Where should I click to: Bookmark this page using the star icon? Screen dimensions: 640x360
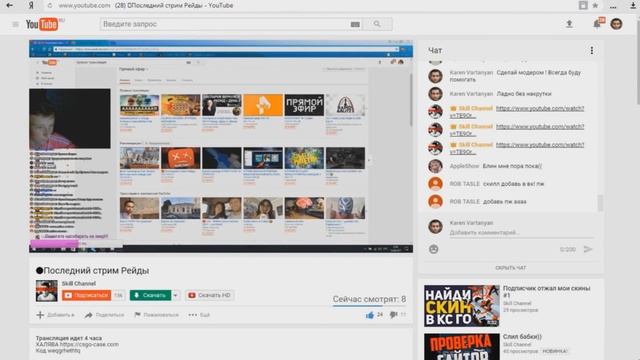[595, 5]
